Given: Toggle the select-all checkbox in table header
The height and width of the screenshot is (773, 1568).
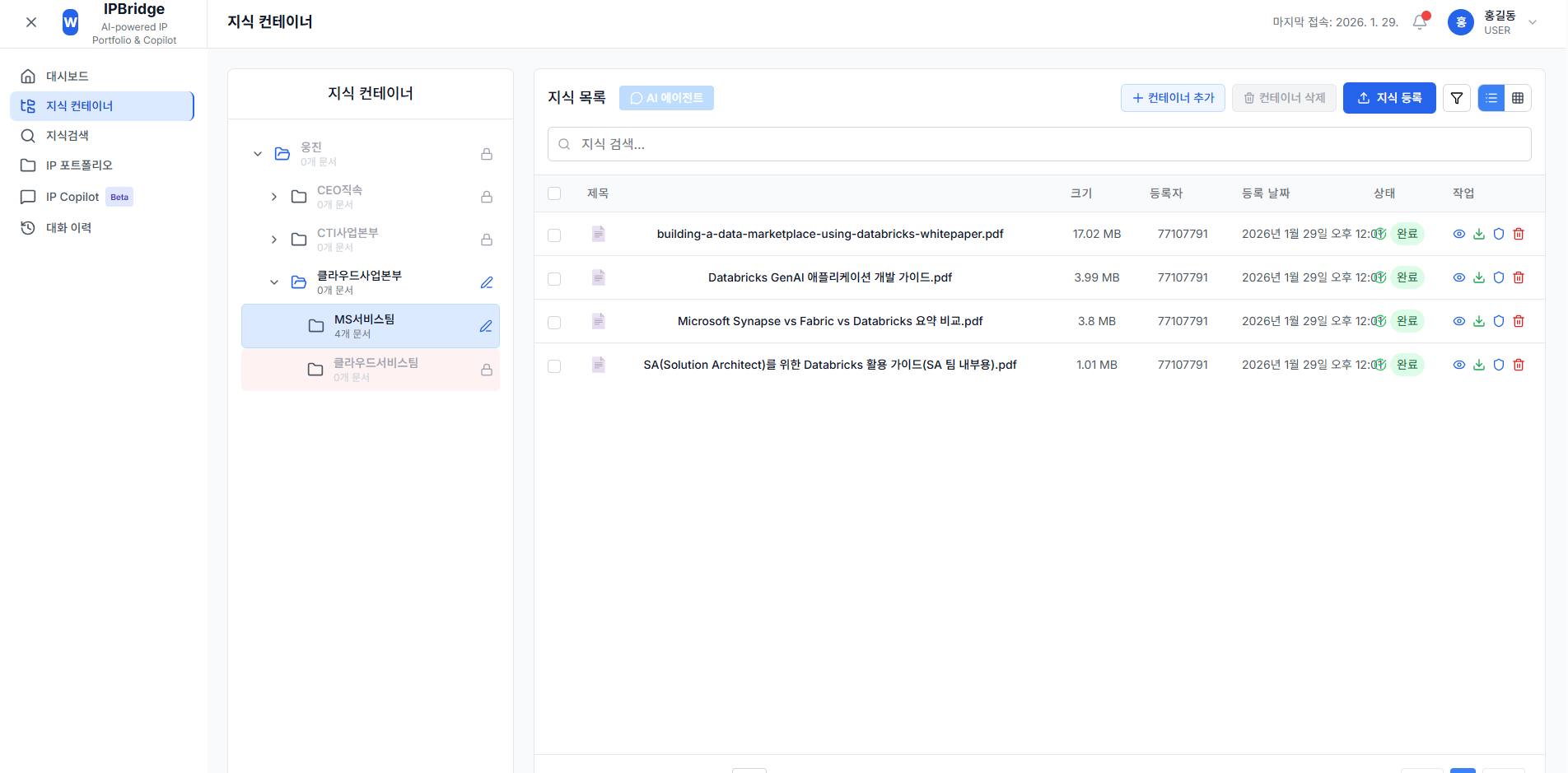Looking at the screenshot, I should click(554, 193).
